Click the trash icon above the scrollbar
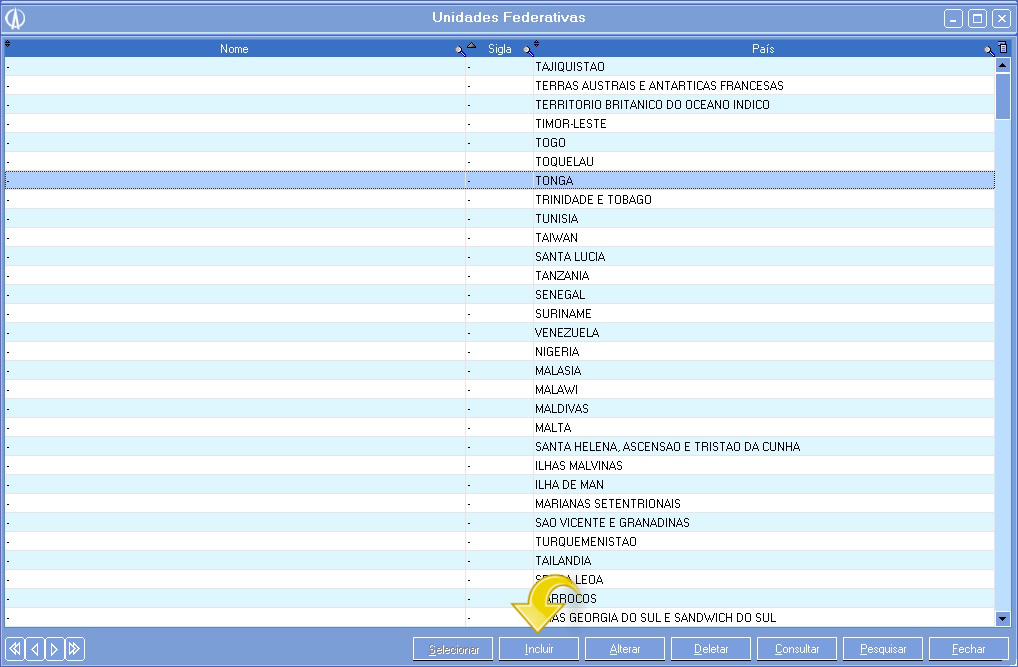The width and height of the screenshot is (1018, 667). pyautogui.click(x=1003, y=48)
